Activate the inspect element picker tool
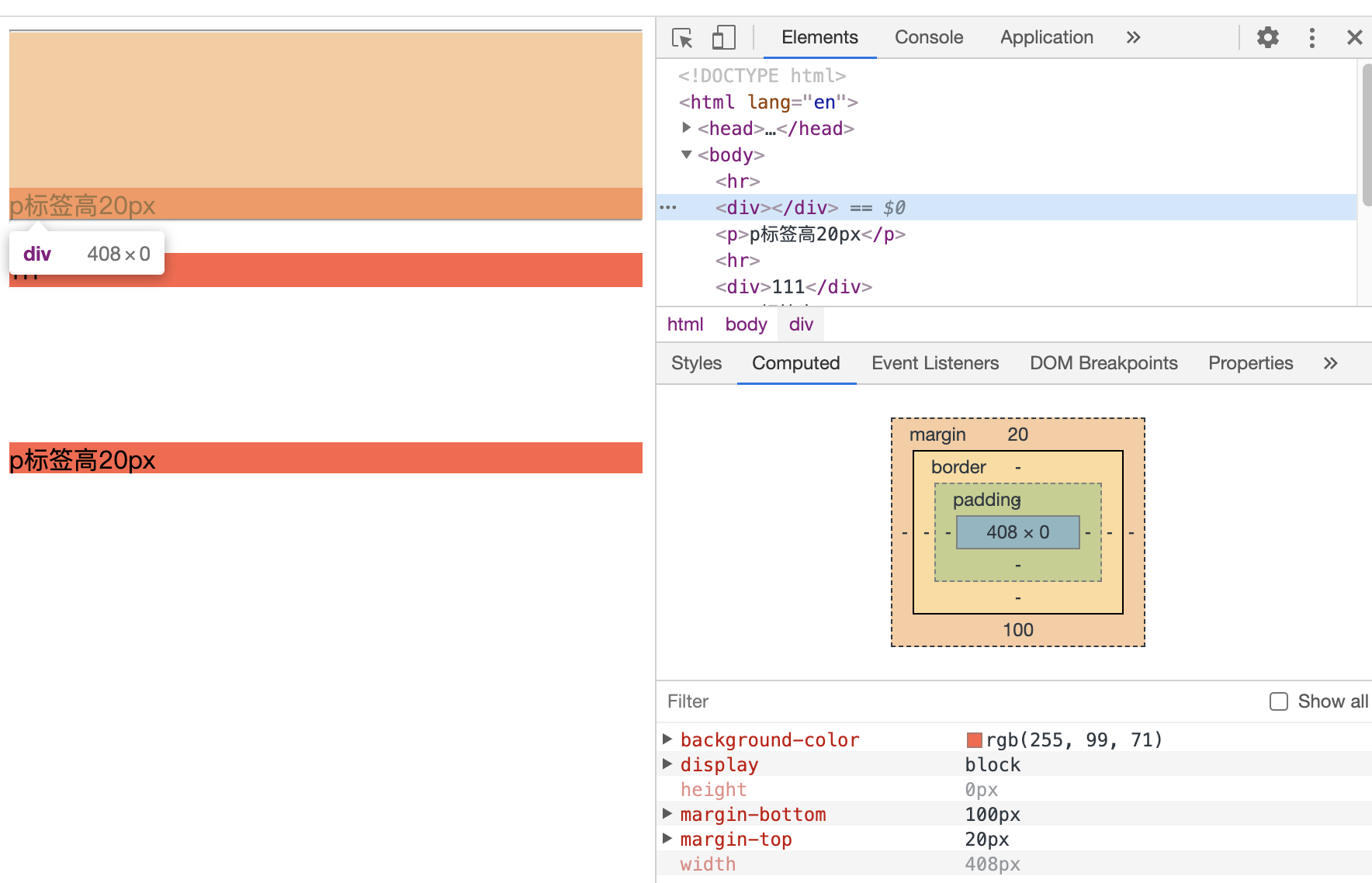The image size is (1372, 883). (682, 37)
